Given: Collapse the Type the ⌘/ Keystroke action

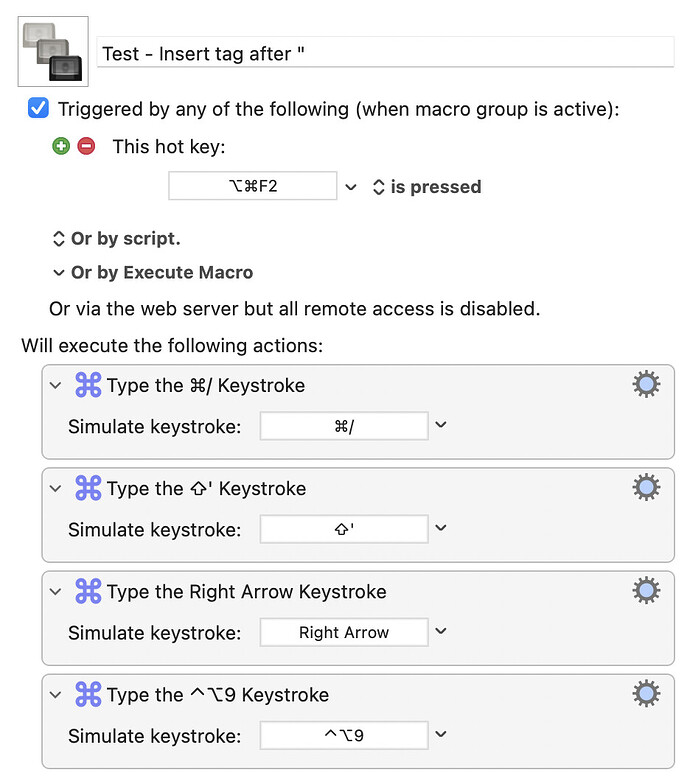Looking at the screenshot, I should coord(56,386).
